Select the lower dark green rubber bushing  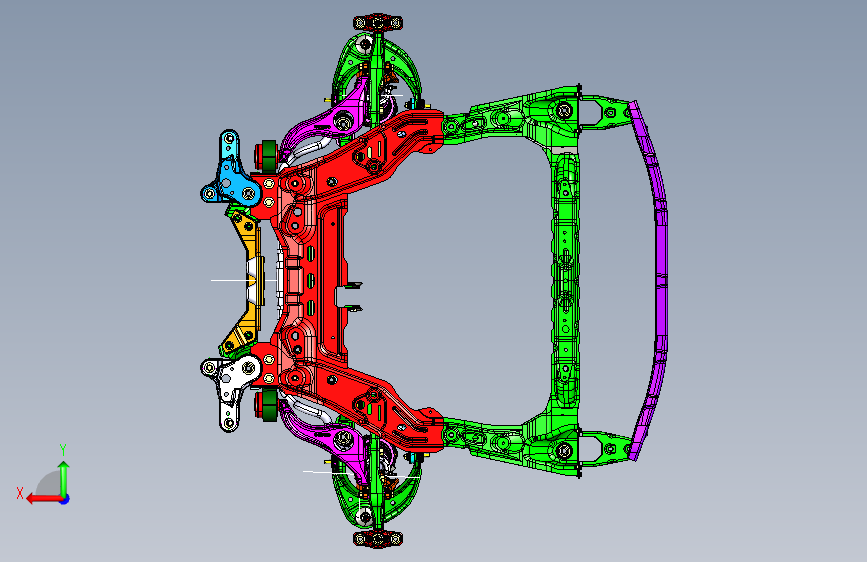pos(269,405)
